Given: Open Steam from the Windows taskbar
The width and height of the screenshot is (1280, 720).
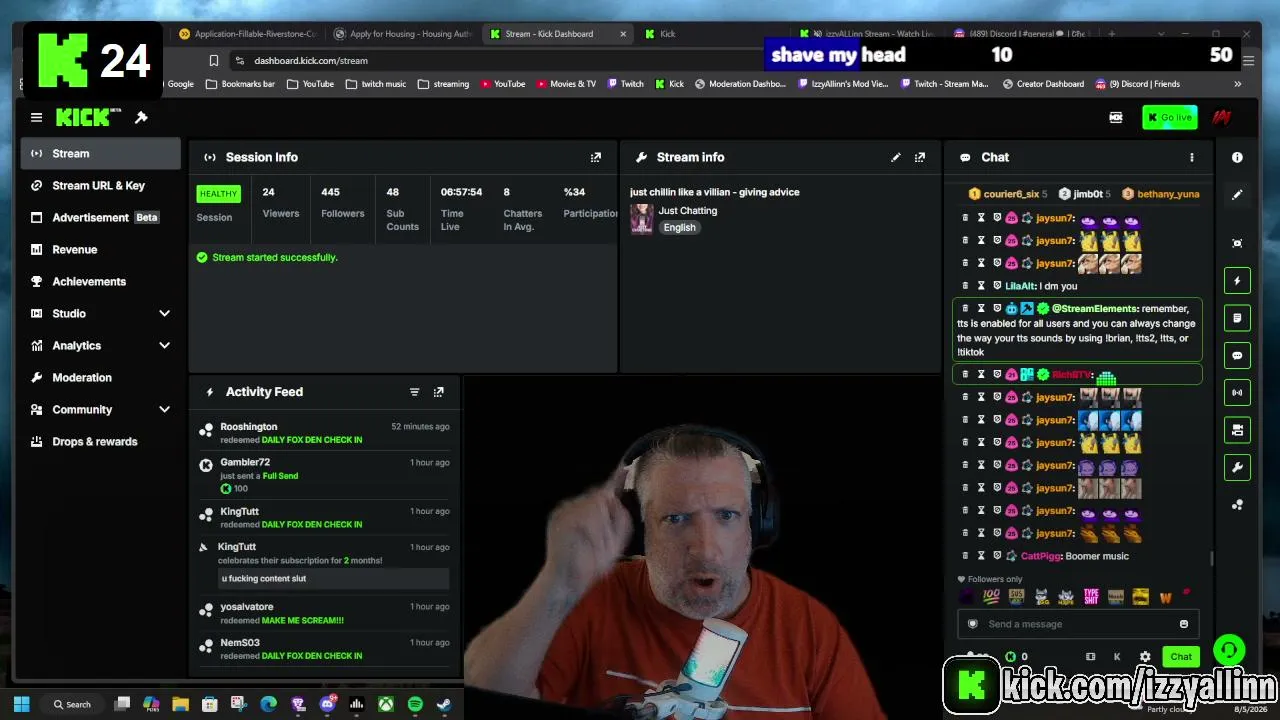Looking at the screenshot, I should point(444,704).
